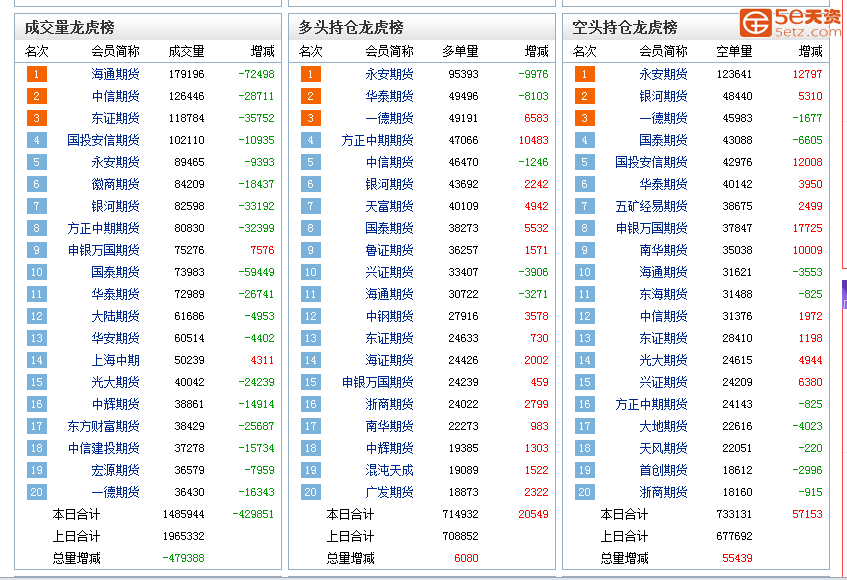
Task: Open the 首创期货 member link
Action: coord(663,470)
